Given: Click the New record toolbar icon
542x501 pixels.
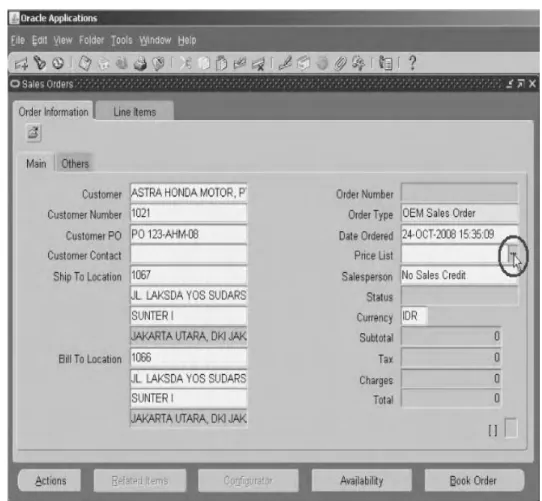Looking at the screenshot, I should [21, 64].
